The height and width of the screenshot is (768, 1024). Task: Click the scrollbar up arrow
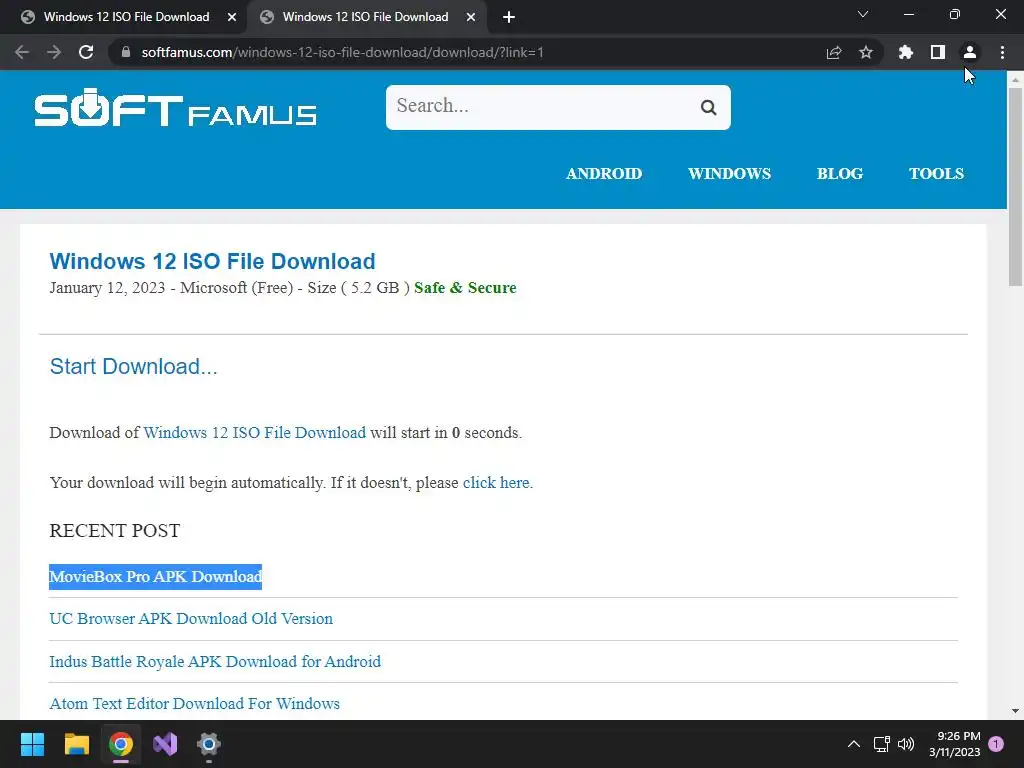pos(1015,79)
